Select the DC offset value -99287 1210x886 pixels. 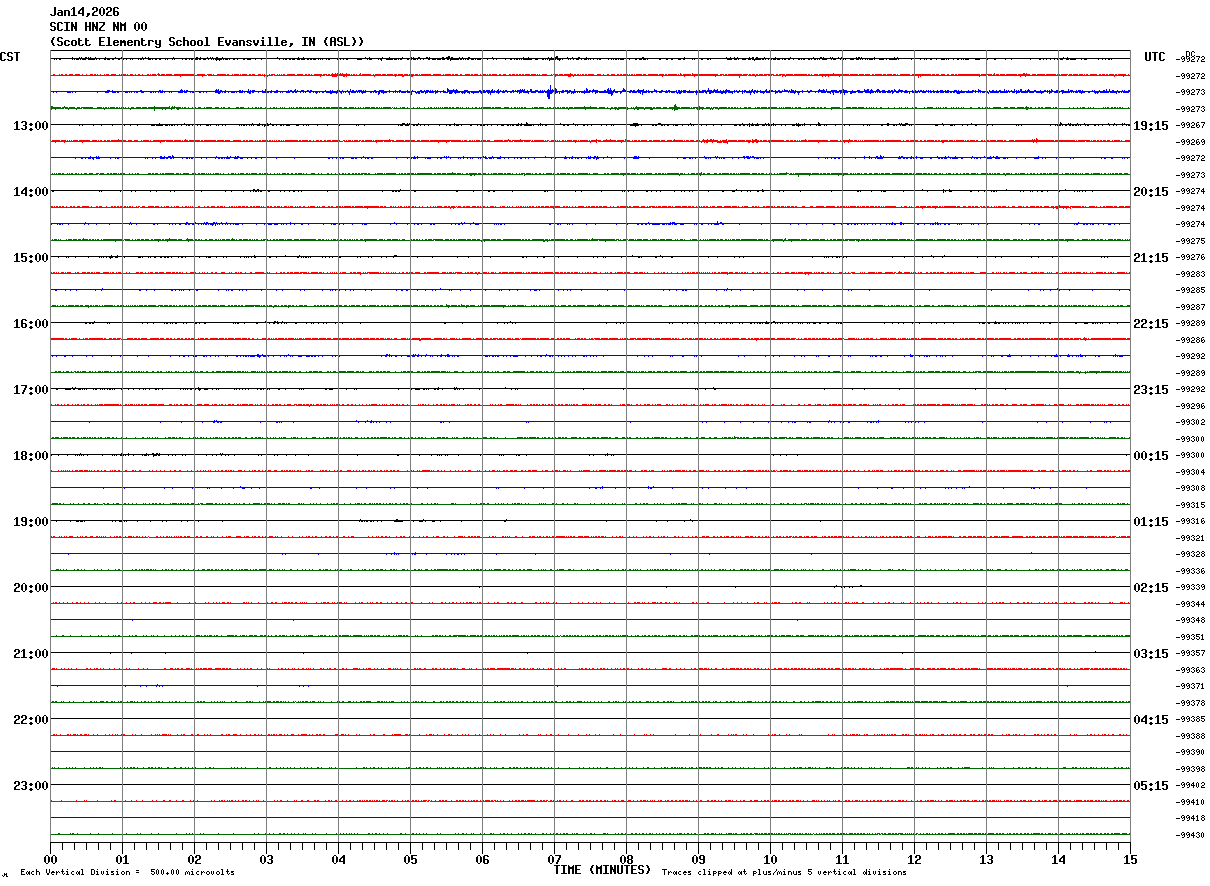(x=1190, y=307)
